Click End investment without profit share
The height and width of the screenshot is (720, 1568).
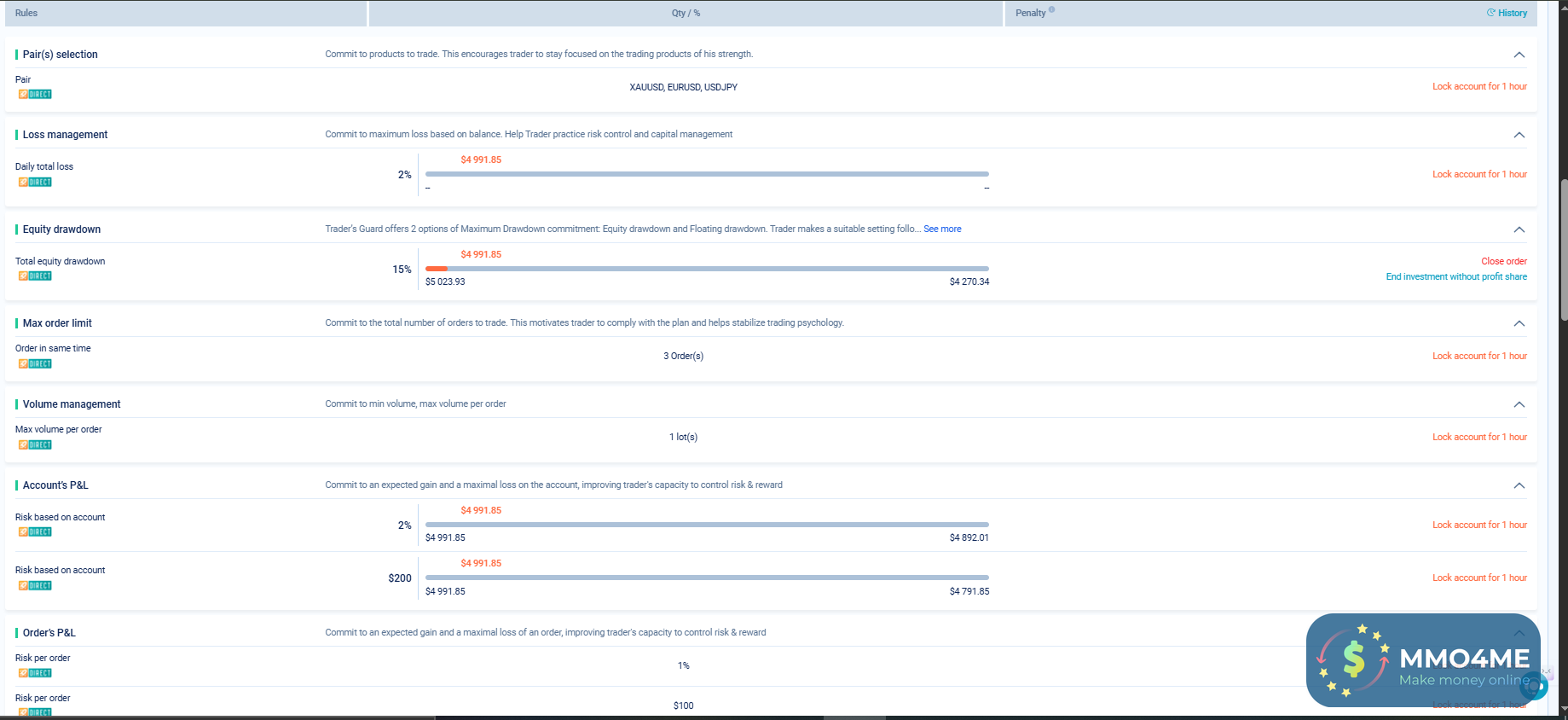coord(1456,276)
